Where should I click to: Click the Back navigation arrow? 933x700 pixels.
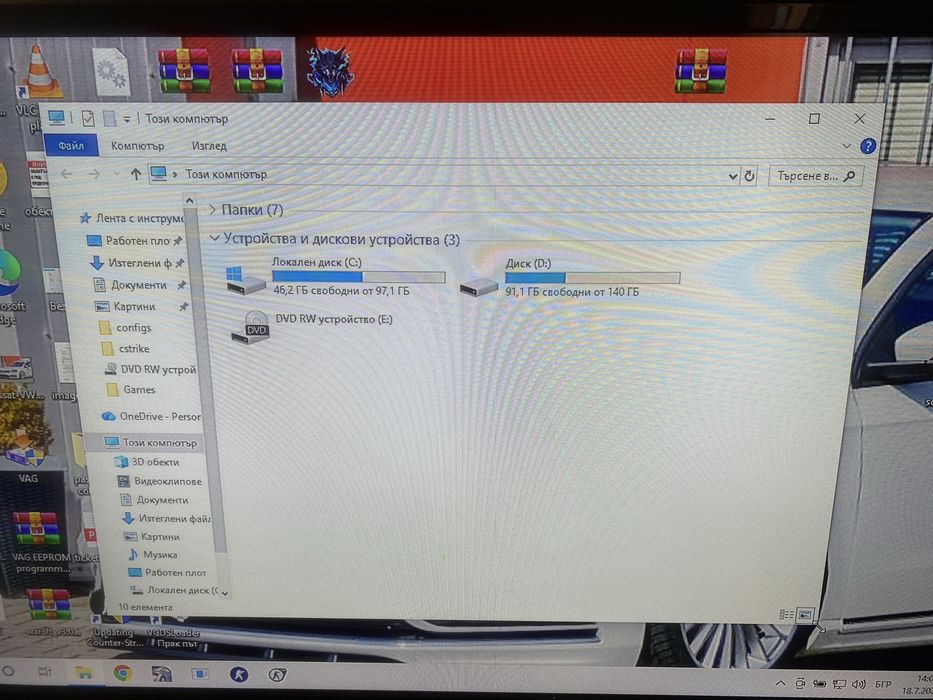click(x=67, y=174)
